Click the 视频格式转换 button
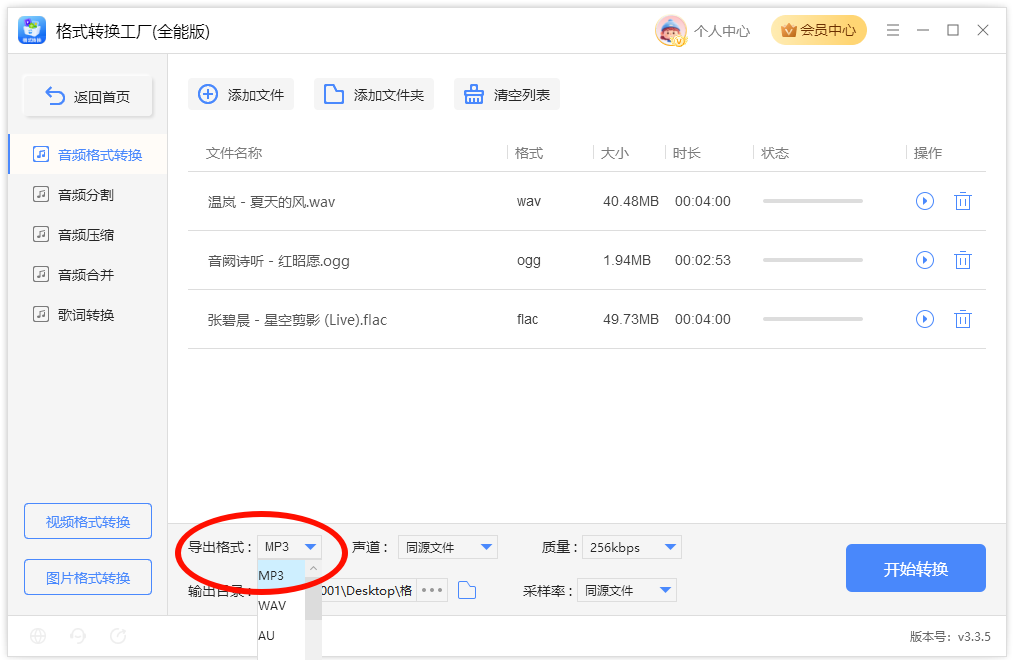Viewport: 1014px width, 660px height. point(88,521)
